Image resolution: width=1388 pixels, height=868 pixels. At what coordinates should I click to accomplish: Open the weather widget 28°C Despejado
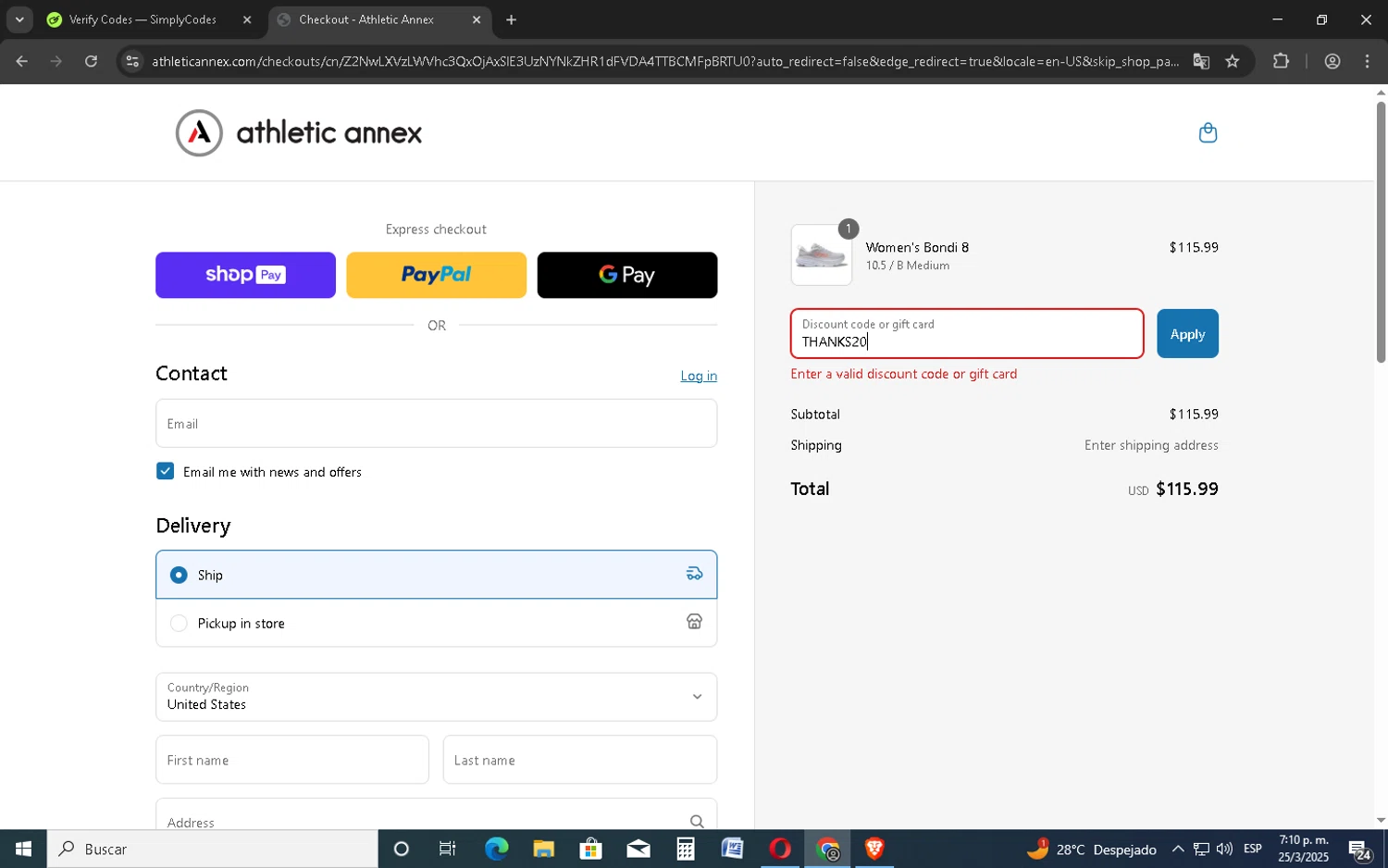click(x=1092, y=849)
